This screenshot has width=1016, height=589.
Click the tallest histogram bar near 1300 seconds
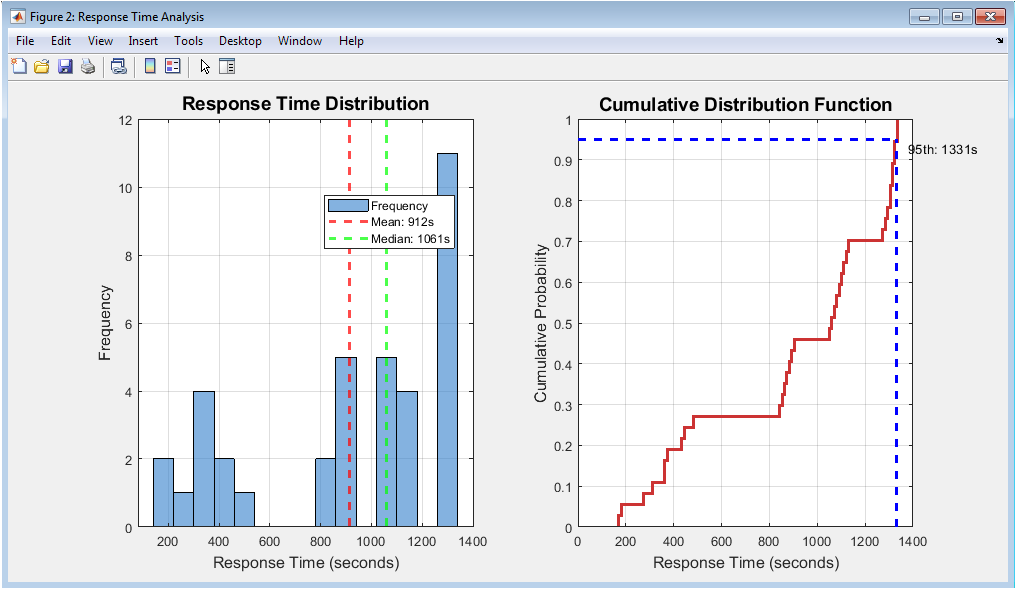point(447,340)
